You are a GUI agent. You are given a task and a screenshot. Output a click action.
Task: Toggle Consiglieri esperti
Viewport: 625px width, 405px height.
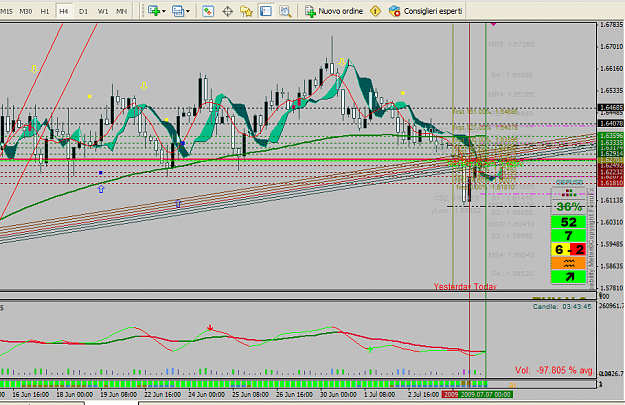pyautogui.click(x=426, y=11)
